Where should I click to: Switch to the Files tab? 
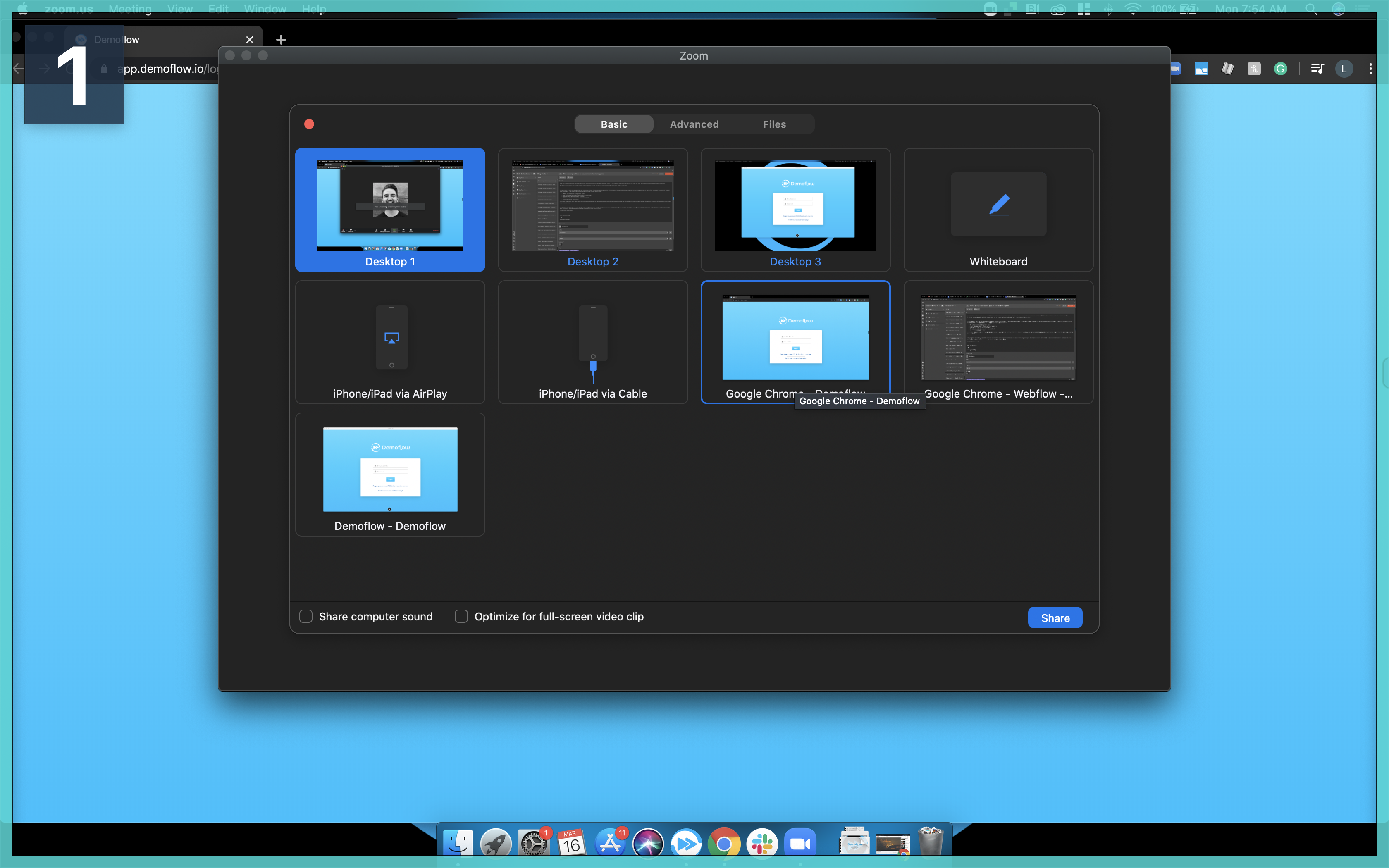coord(774,124)
